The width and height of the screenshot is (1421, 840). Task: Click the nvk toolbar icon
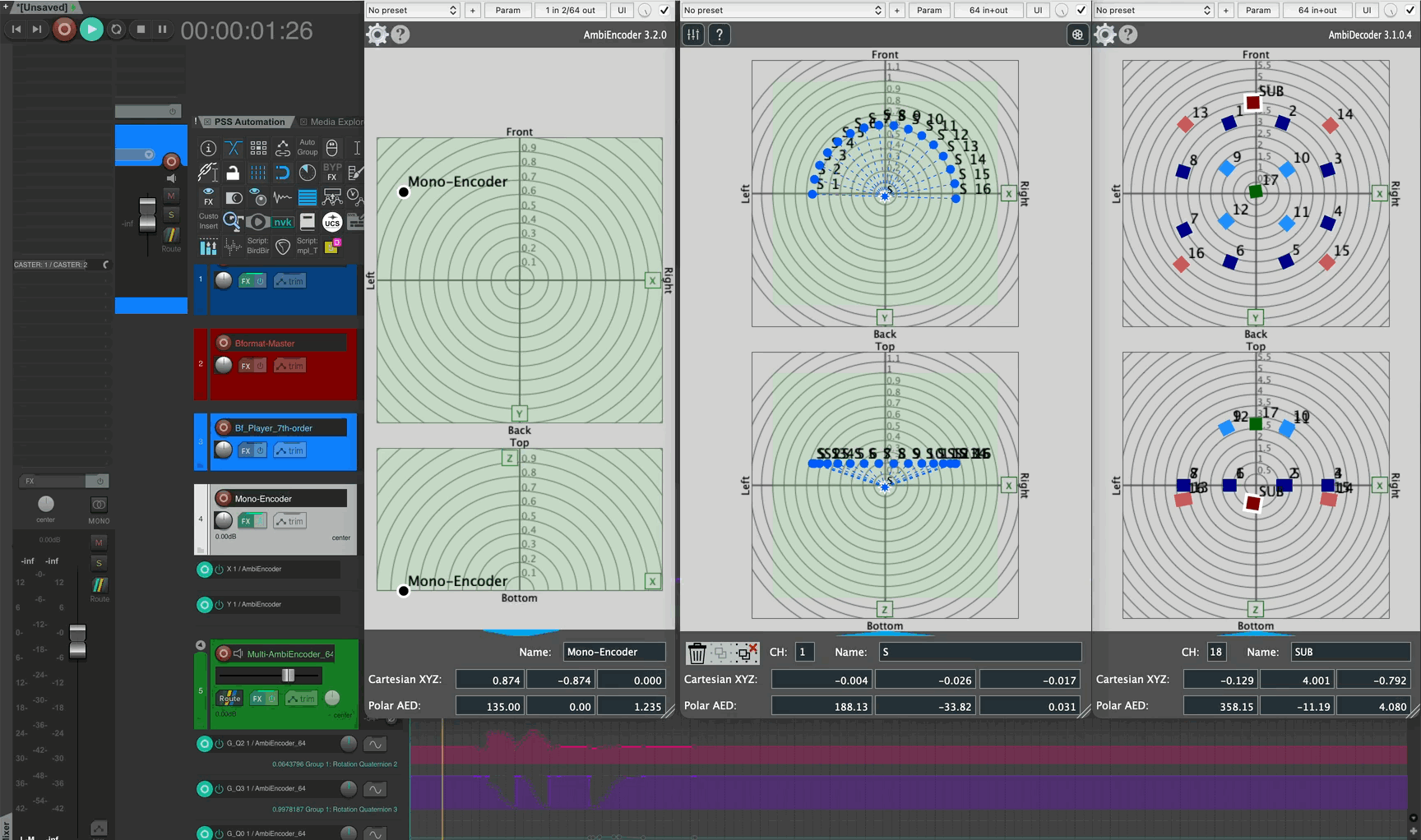282,222
